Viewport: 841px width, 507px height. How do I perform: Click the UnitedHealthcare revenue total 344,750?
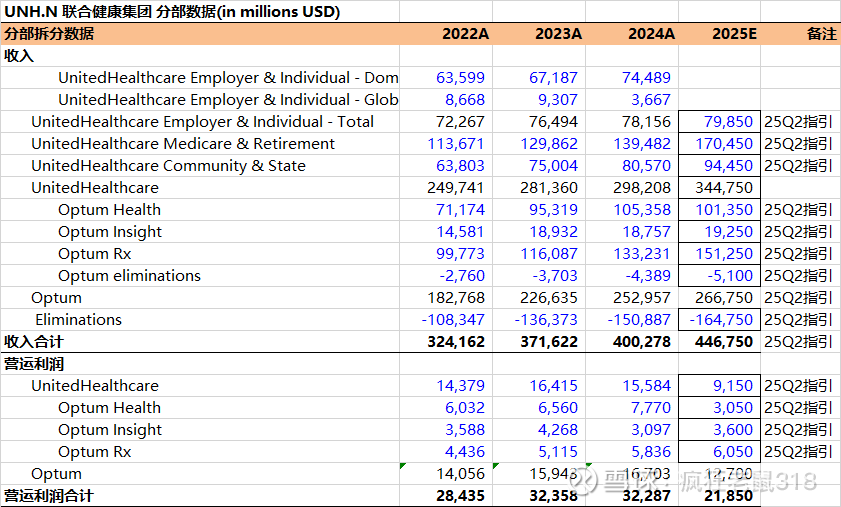click(x=724, y=188)
